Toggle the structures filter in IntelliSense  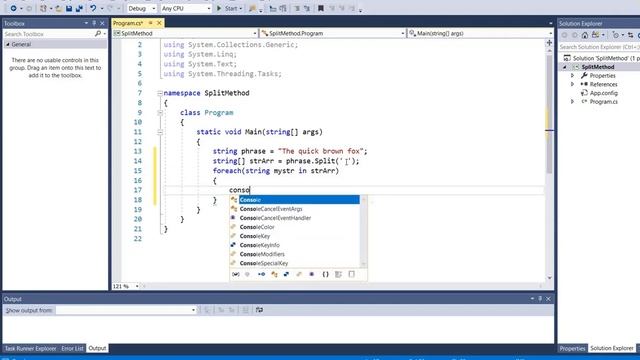286,274
